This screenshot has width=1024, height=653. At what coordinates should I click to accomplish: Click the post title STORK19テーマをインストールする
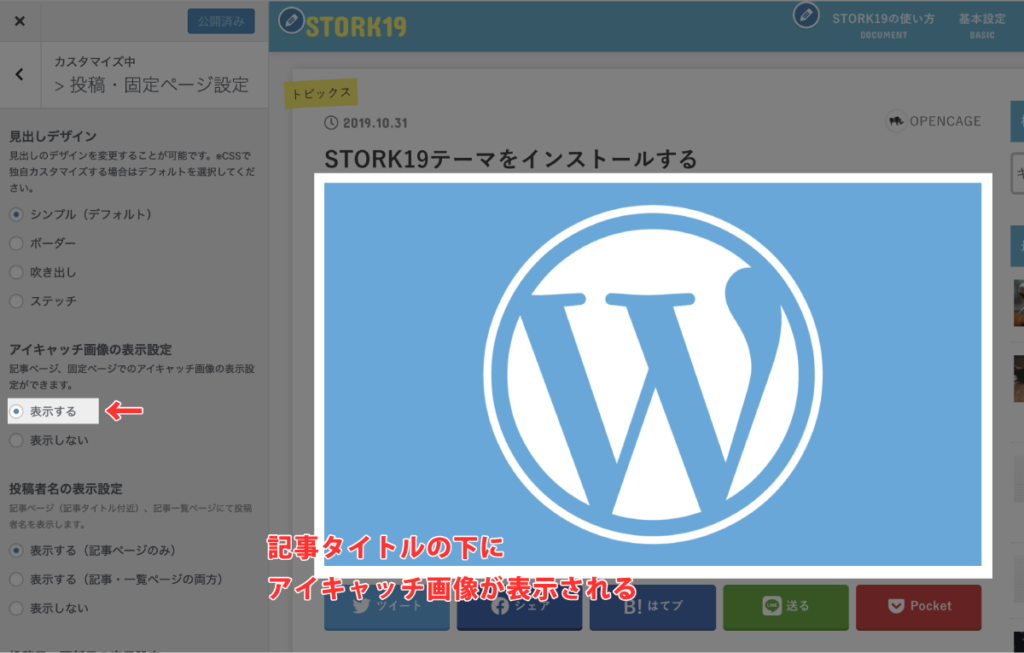(511, 159)
